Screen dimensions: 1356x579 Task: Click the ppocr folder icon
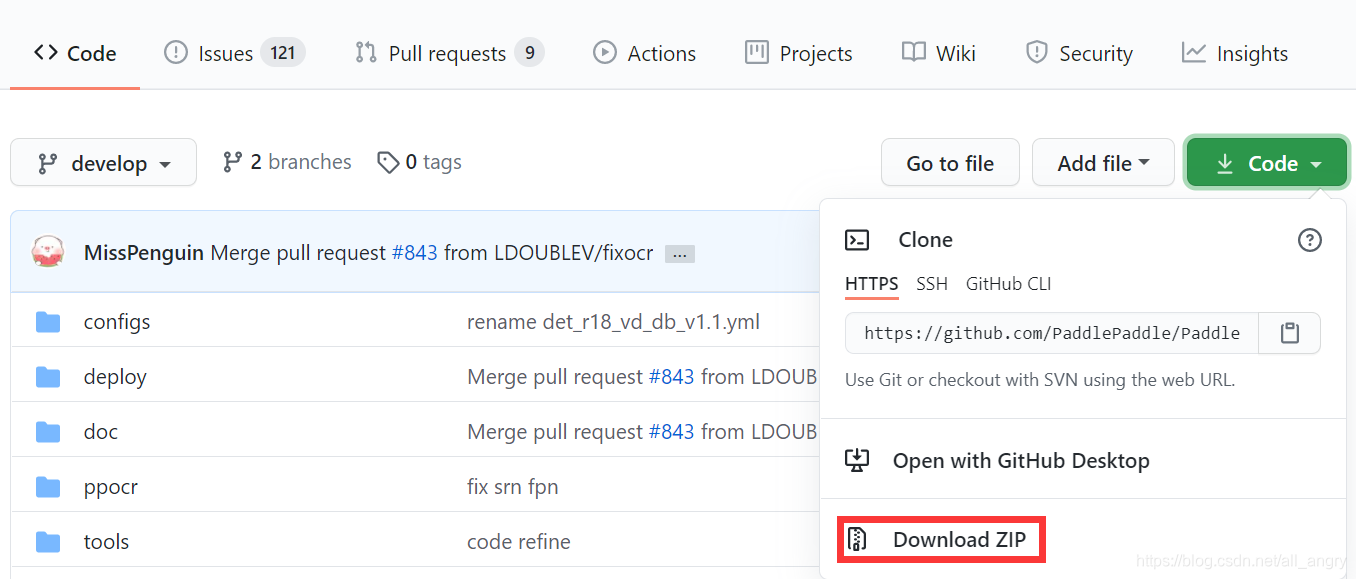click(x=48, y=487)
